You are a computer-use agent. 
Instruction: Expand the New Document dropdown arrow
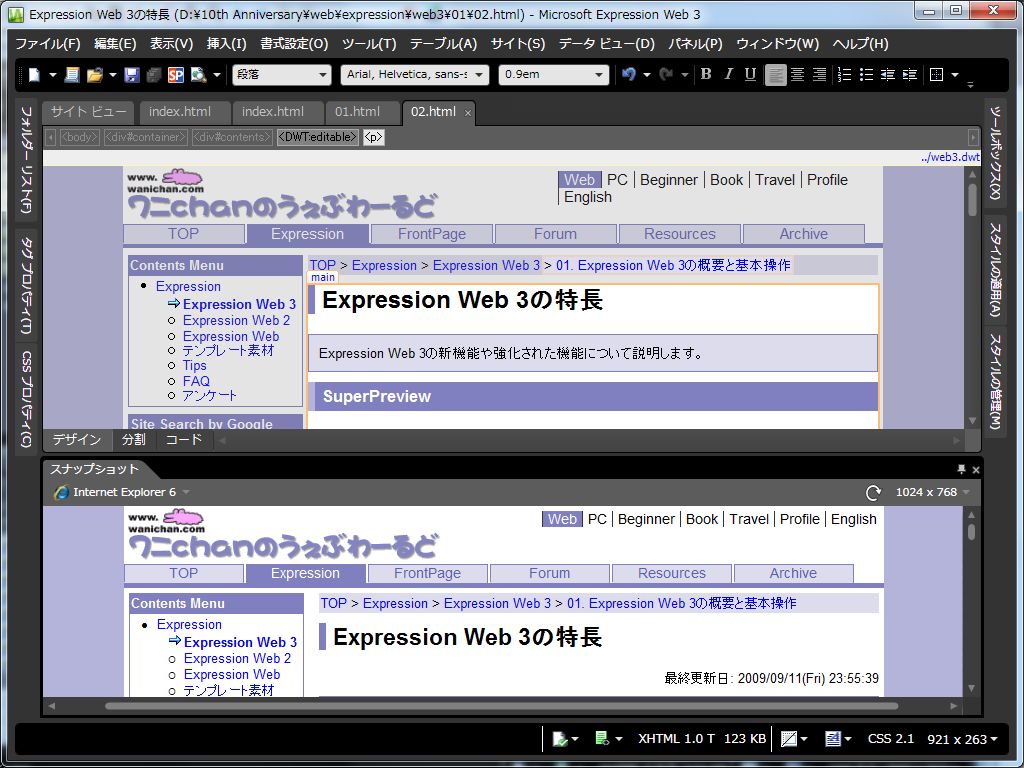(53, 74)
